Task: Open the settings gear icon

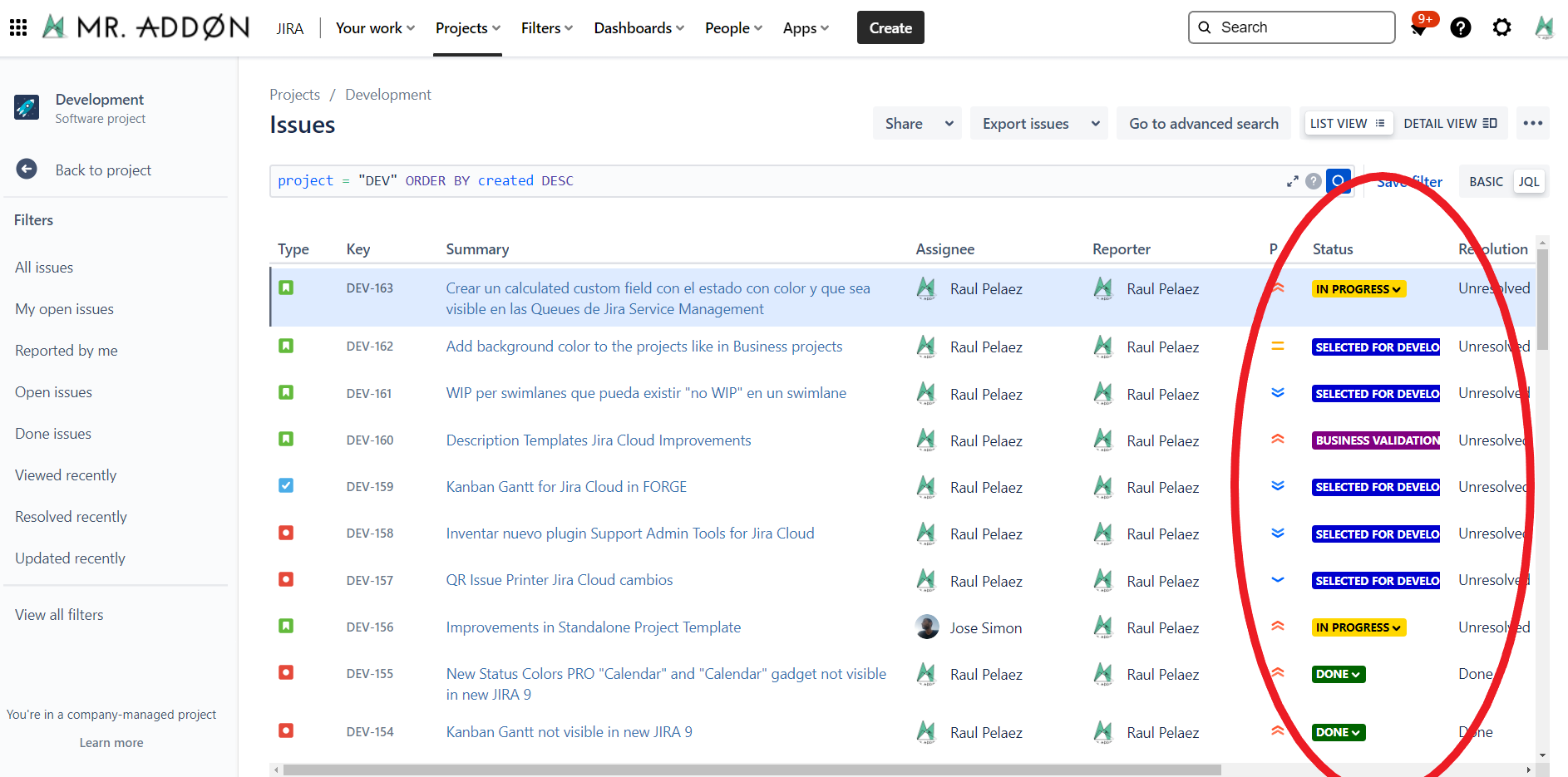Action: coord(1501,28)
